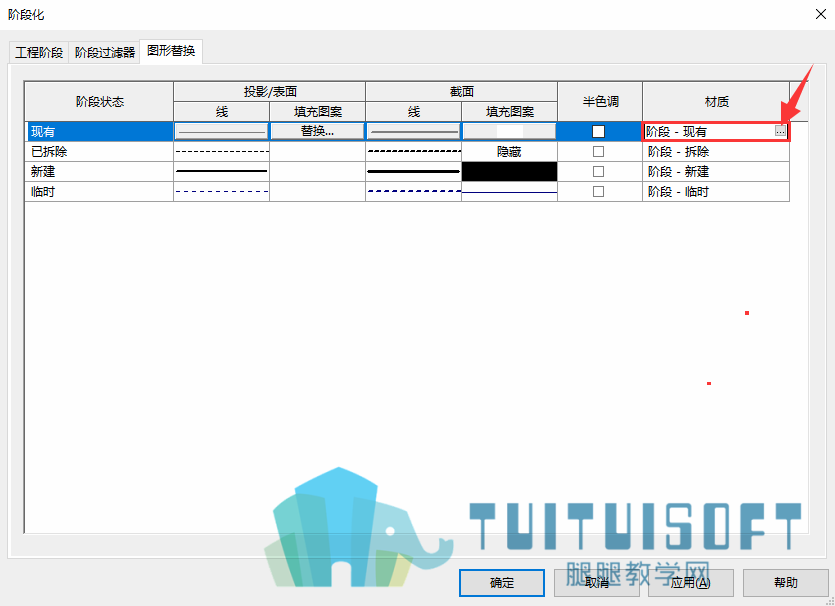Screen dimensions: 835x606
Task: Click thick cut line of 新建
Action: tap(414, 171)
